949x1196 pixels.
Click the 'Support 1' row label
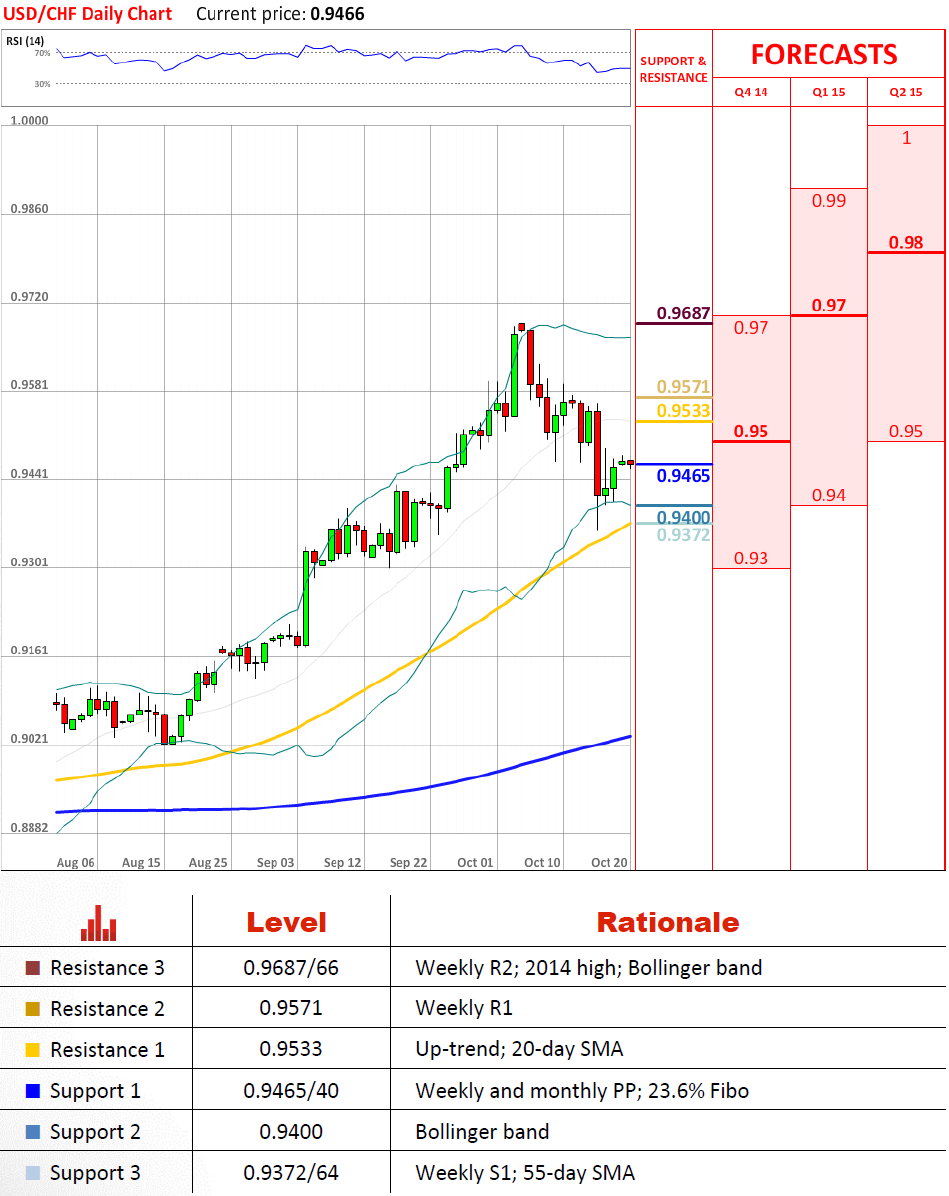pyautogui.click(x=95, y=1092)
